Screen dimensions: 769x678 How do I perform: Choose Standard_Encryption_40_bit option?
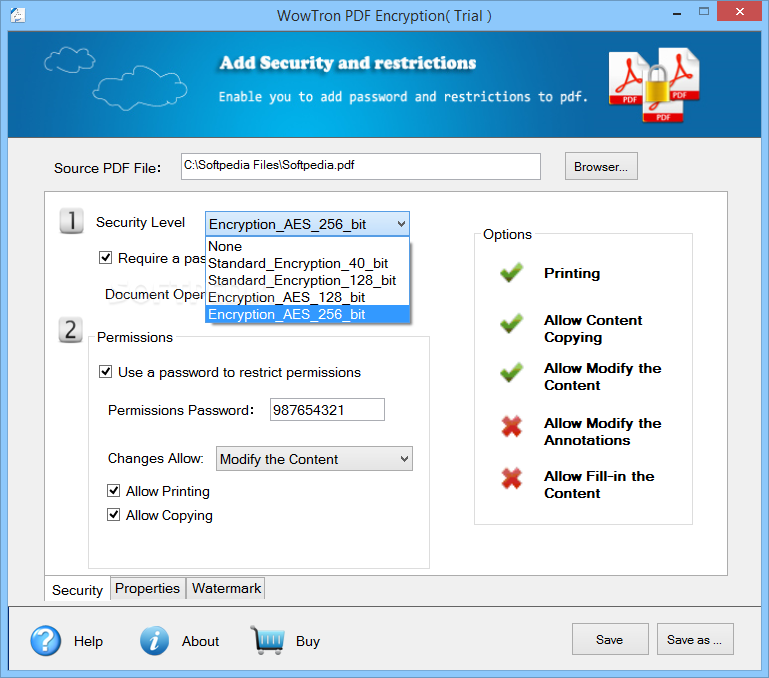coord(298,263)
